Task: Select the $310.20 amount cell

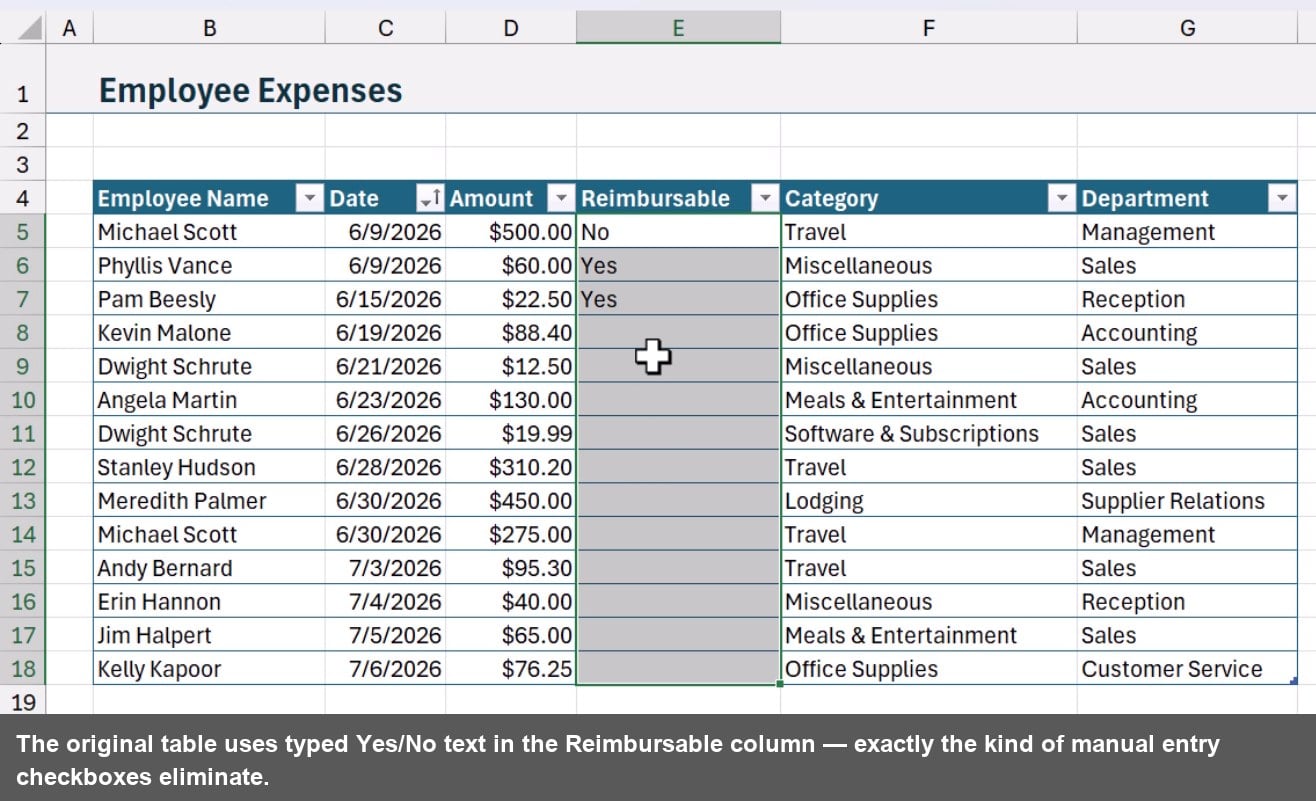Action: [x=511, y=467]
